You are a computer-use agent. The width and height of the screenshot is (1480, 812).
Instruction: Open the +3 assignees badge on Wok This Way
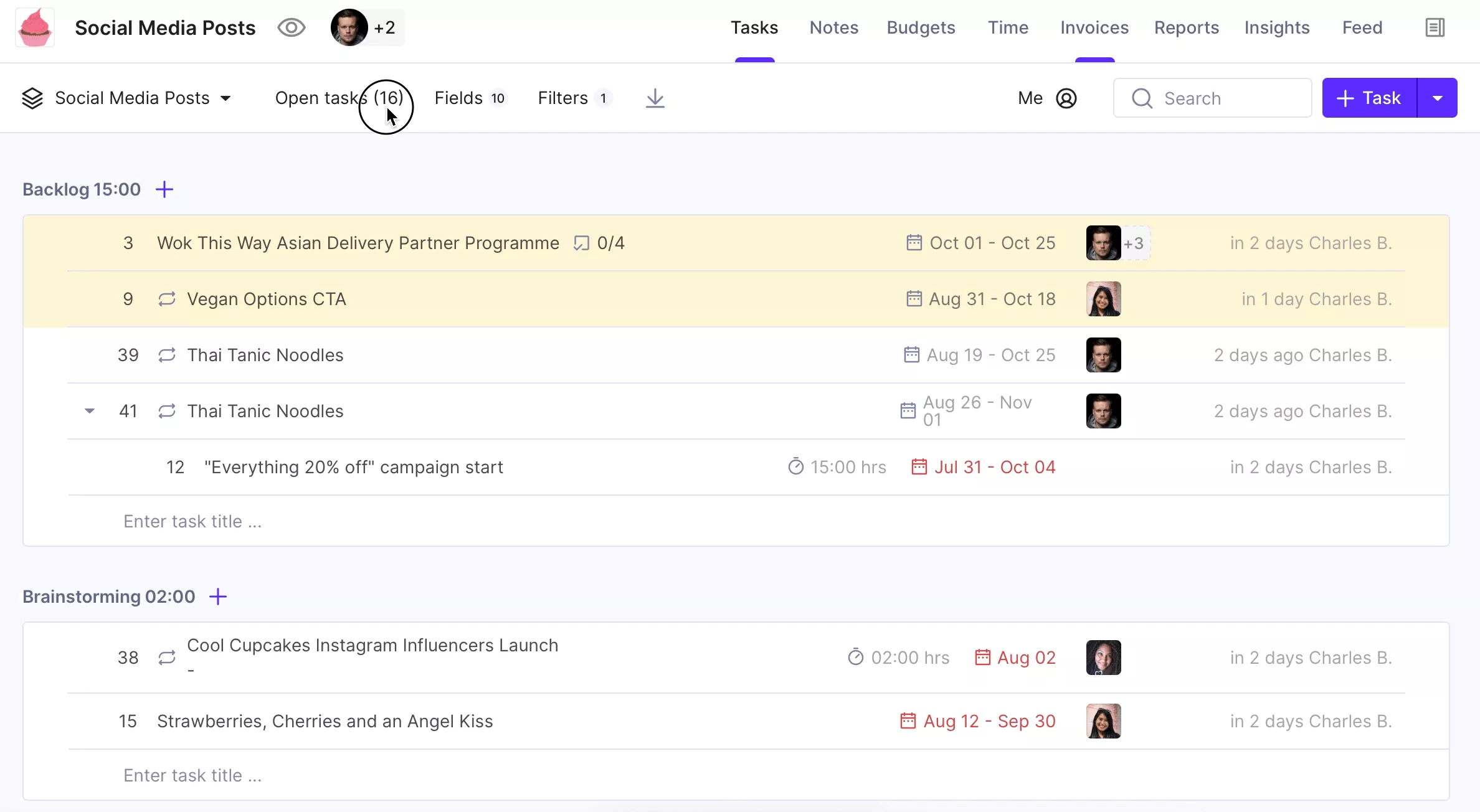point(1134,243)
